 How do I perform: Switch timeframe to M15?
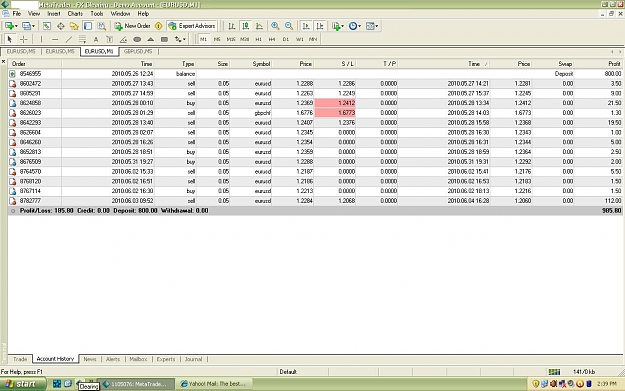231,39
